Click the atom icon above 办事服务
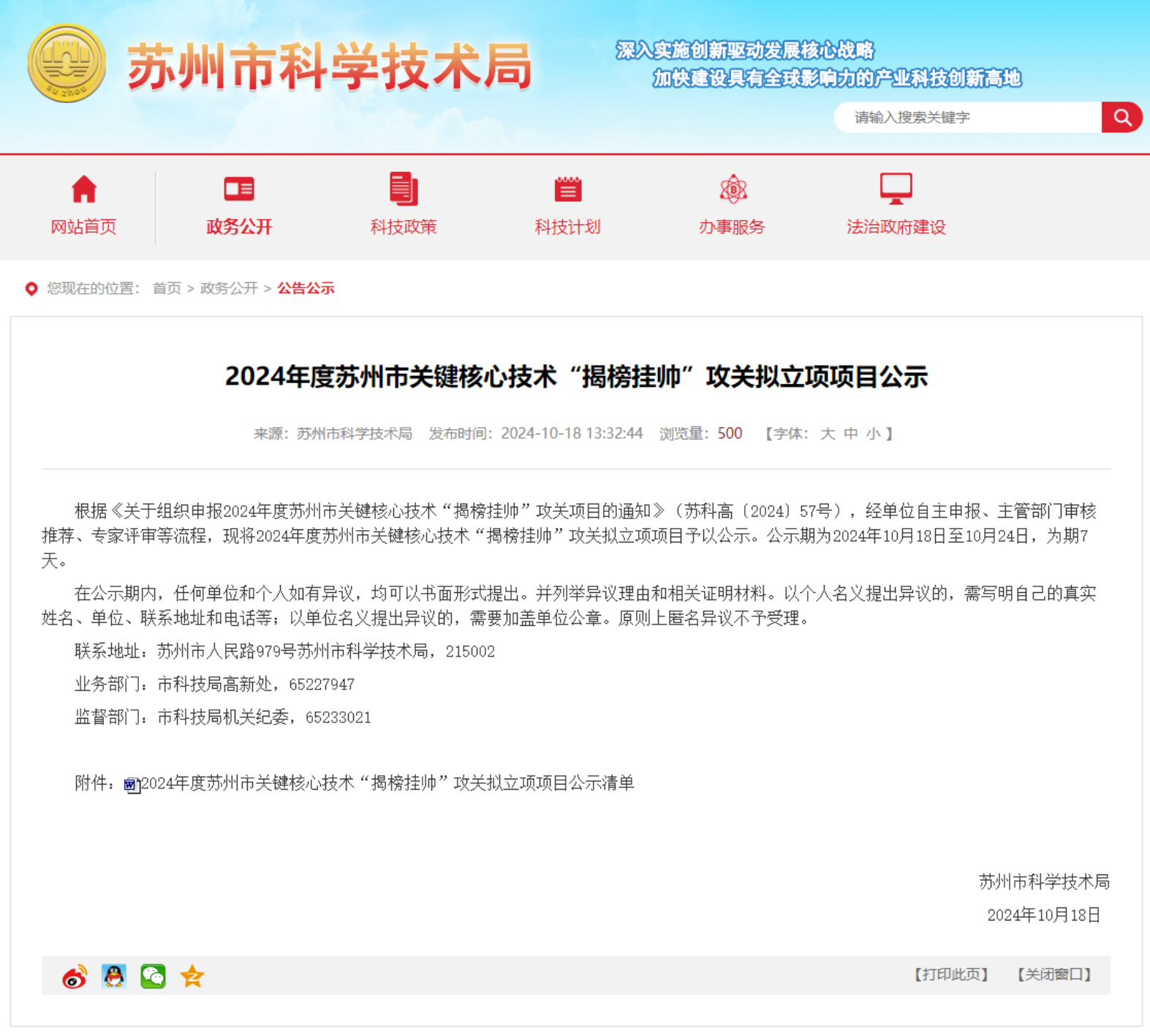 733,189
